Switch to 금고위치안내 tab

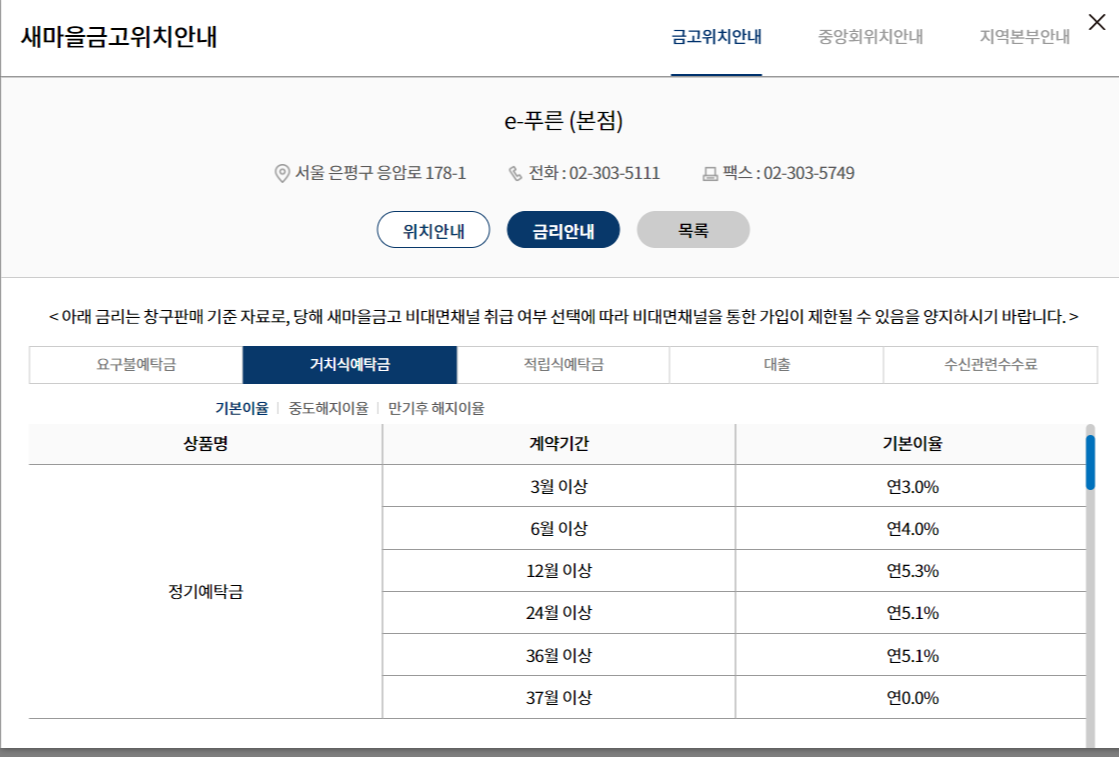tap(717, 37)
